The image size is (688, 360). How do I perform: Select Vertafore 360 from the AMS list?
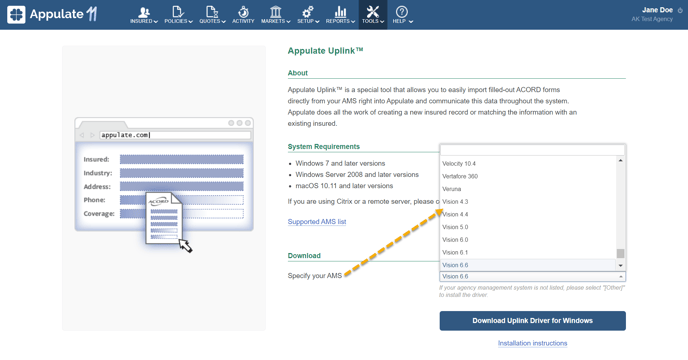528,176
